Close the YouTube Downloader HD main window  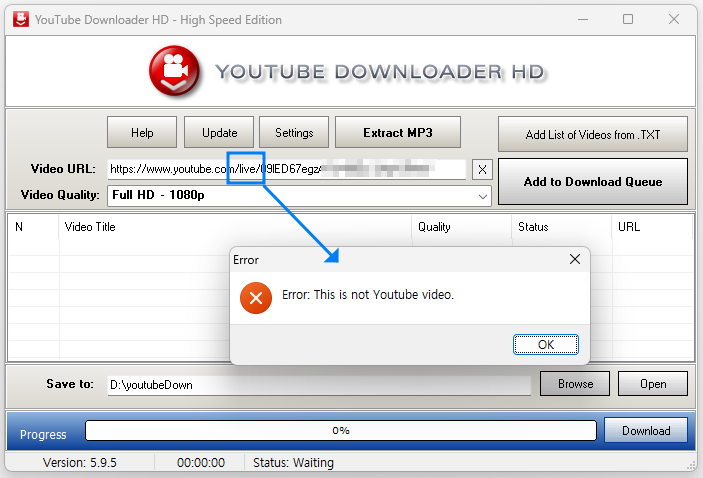pos(673,19)
